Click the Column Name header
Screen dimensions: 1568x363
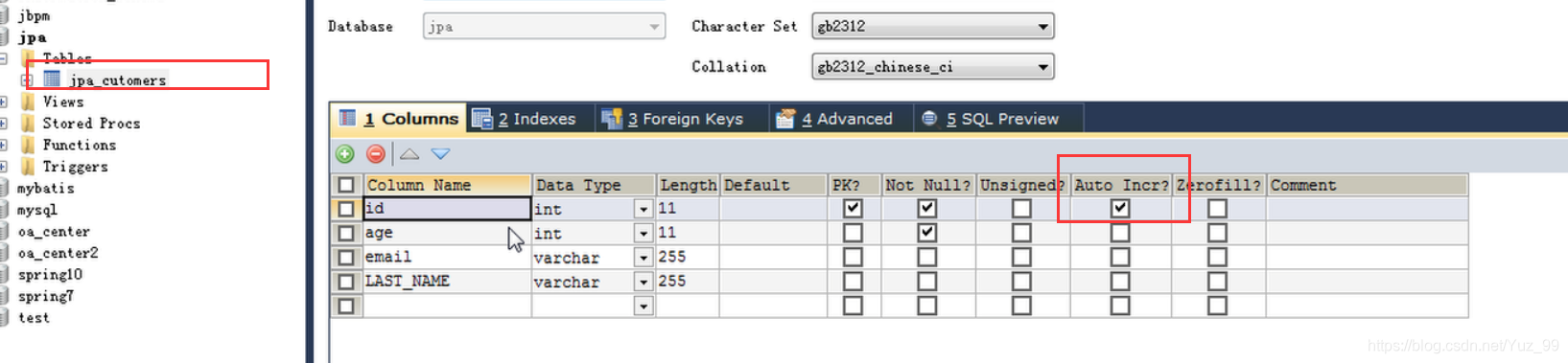447,185
